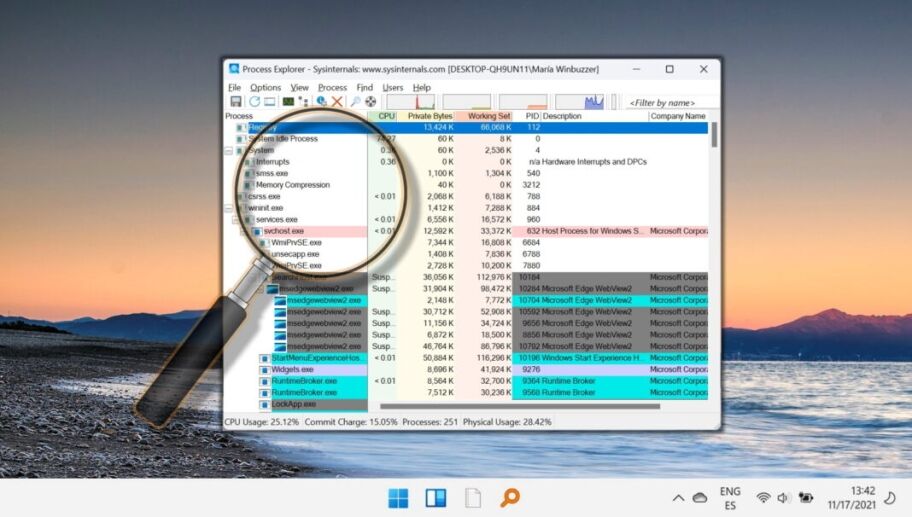912x517 pixels.
Task: Click the StartMenuExperienceHost process icon
Action: click(265, 358)
